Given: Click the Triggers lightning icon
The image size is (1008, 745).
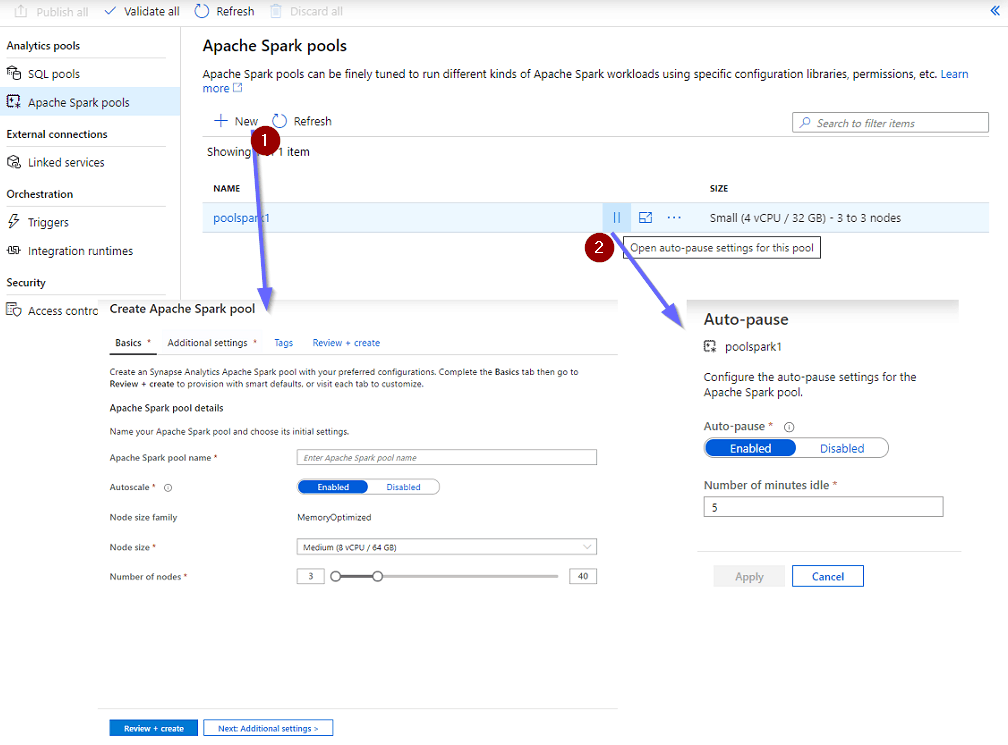Looking at the screenshot, I should tap(14, 222).
